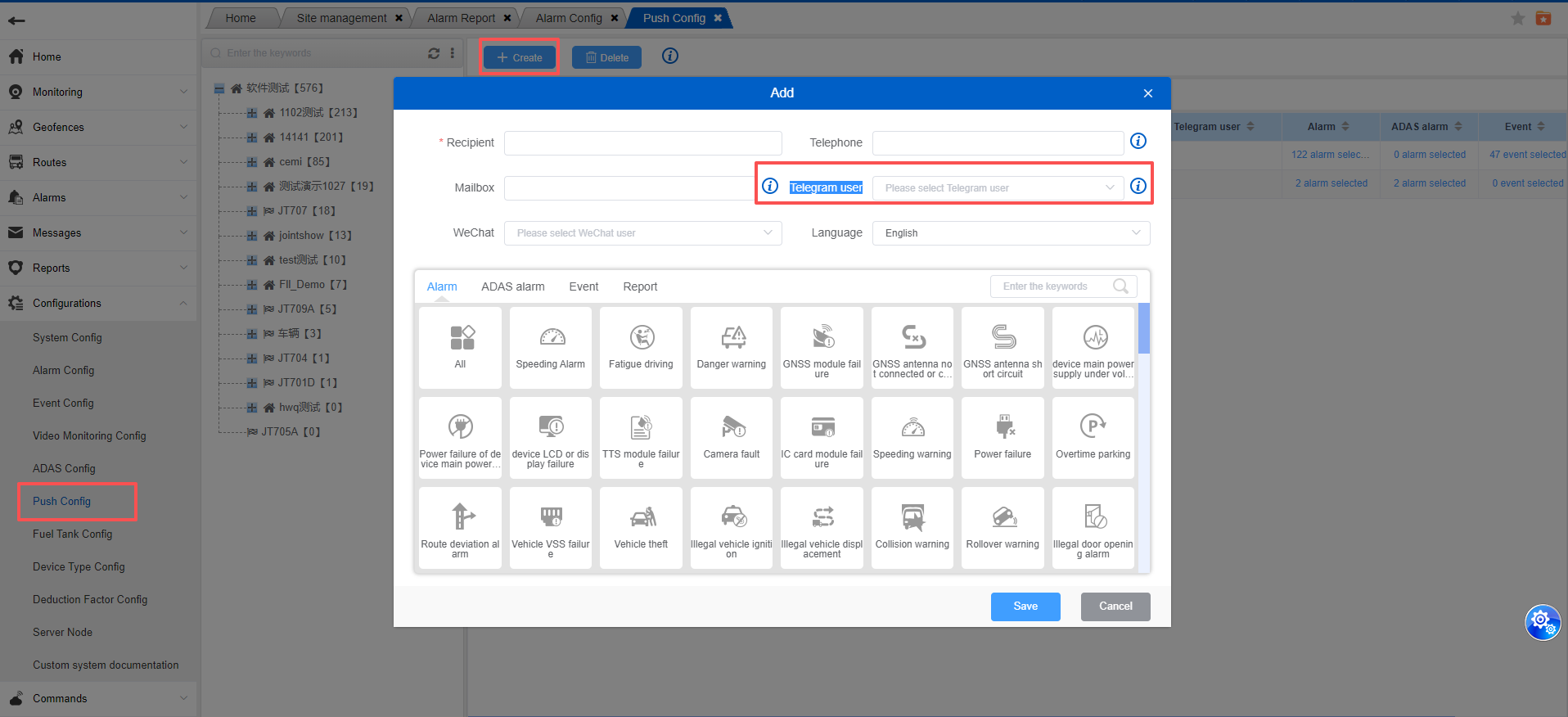Click the Cancel button
Viewport: 1568px width, 717px height.
tap(1115, 607)
